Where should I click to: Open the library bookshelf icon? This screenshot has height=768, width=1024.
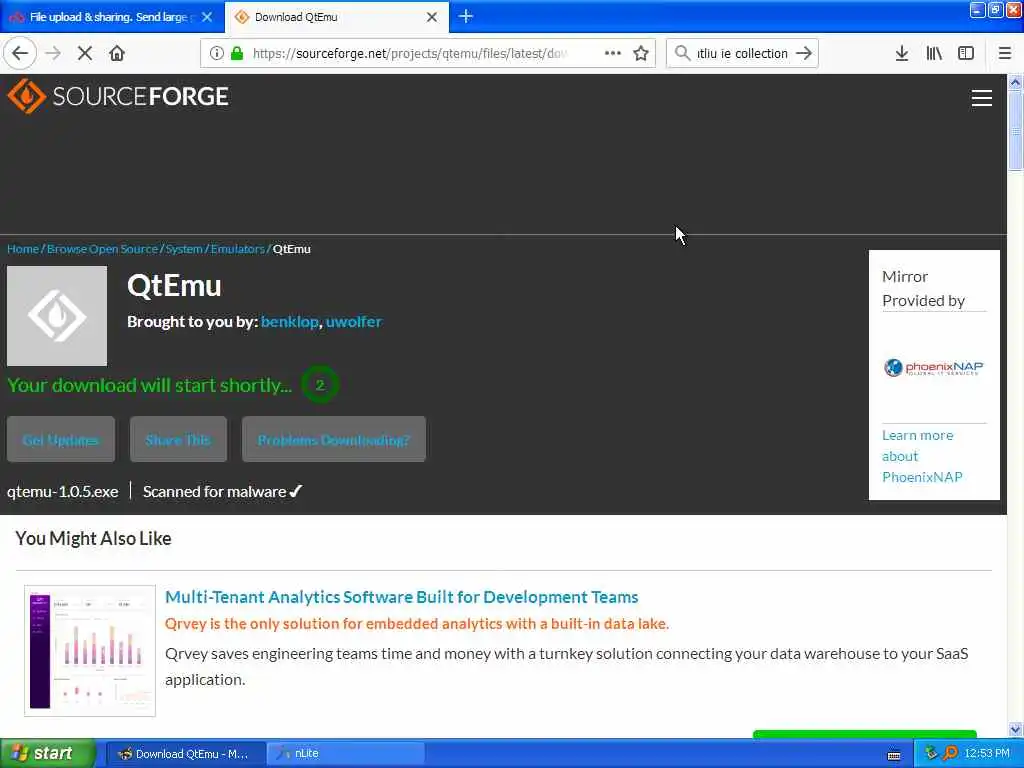(x=934, y=53)
